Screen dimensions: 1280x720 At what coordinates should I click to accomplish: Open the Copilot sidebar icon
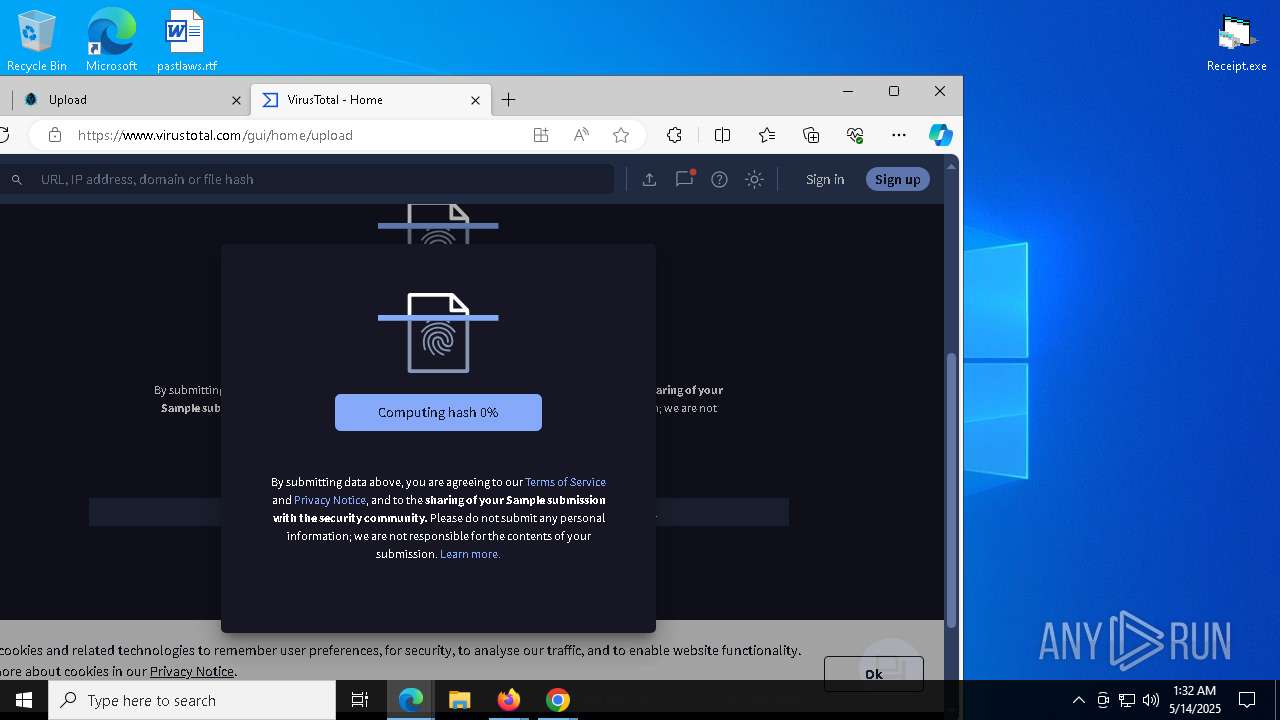(940, 135)
